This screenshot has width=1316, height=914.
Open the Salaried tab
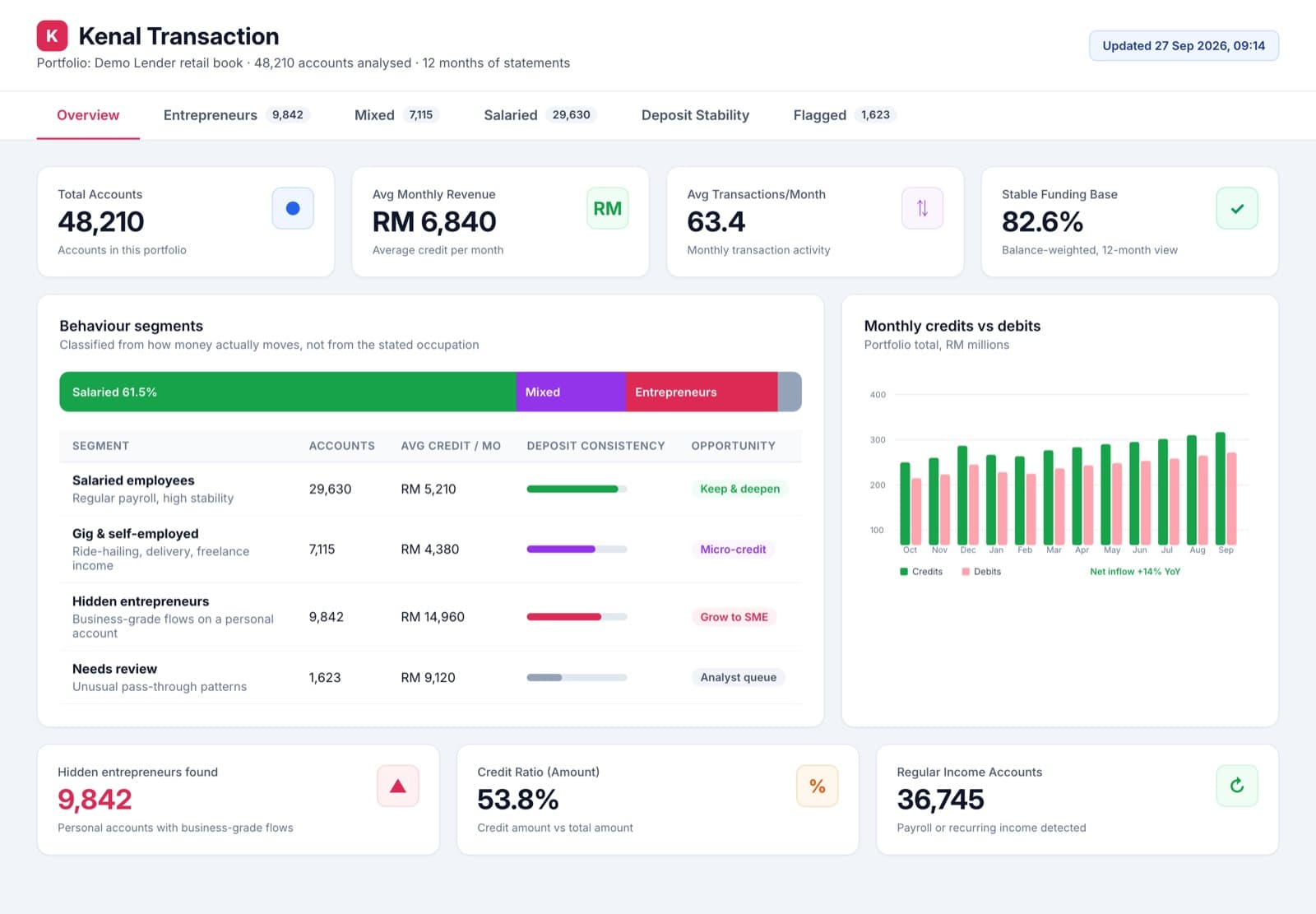point(540,115)
